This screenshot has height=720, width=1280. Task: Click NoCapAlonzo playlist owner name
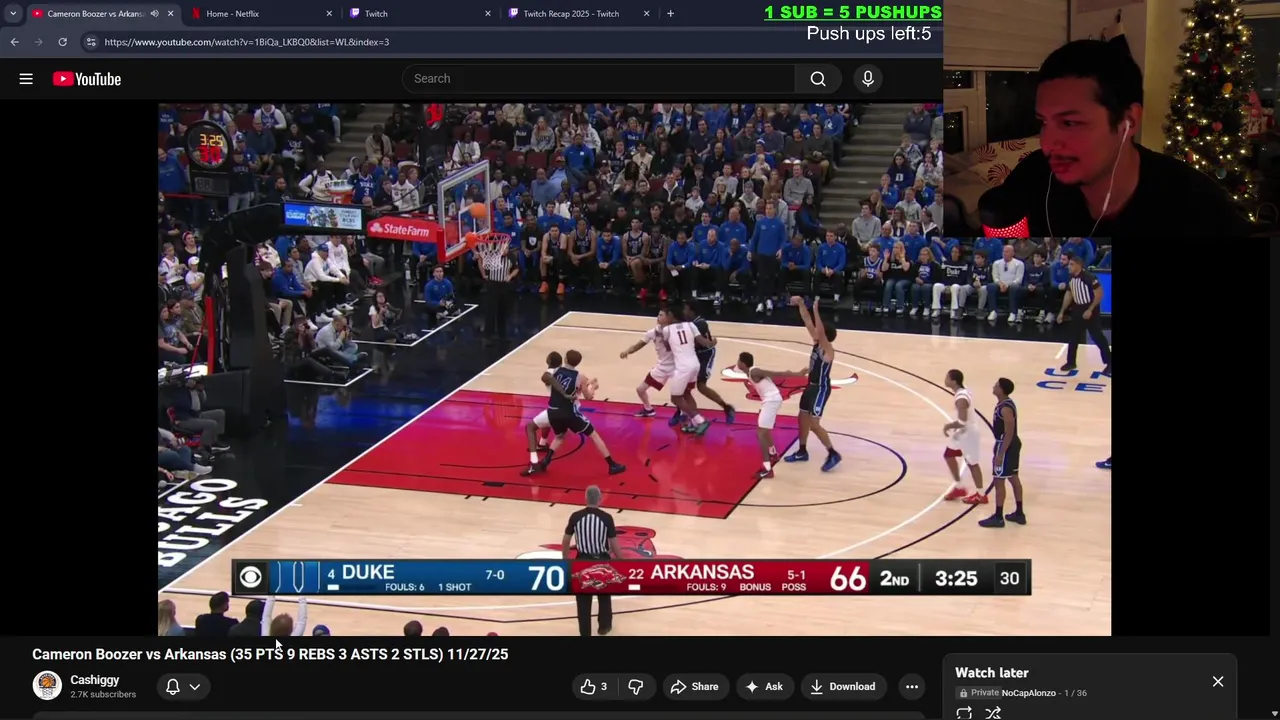[1028, 693]
